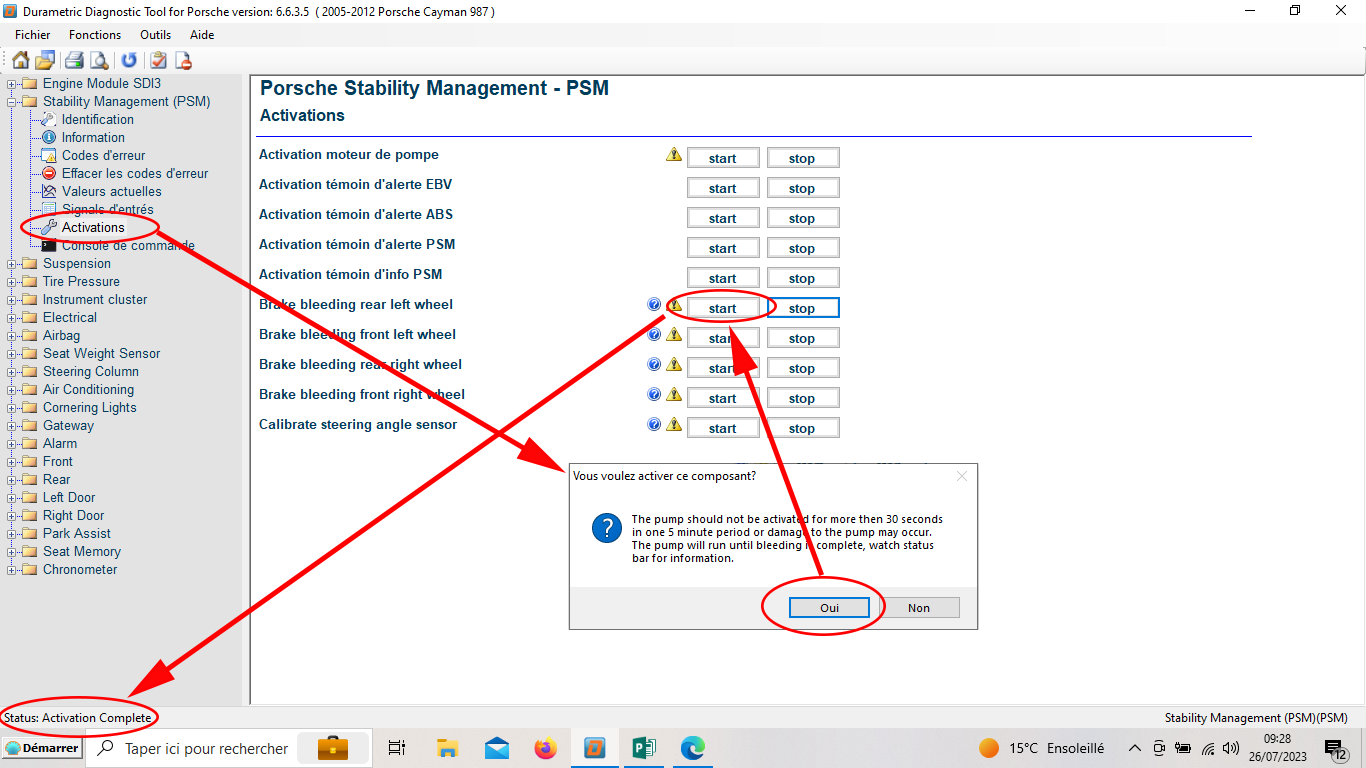Open the notification center icon
Viewport: 1366px width, 768px height.
point(1335,748)
